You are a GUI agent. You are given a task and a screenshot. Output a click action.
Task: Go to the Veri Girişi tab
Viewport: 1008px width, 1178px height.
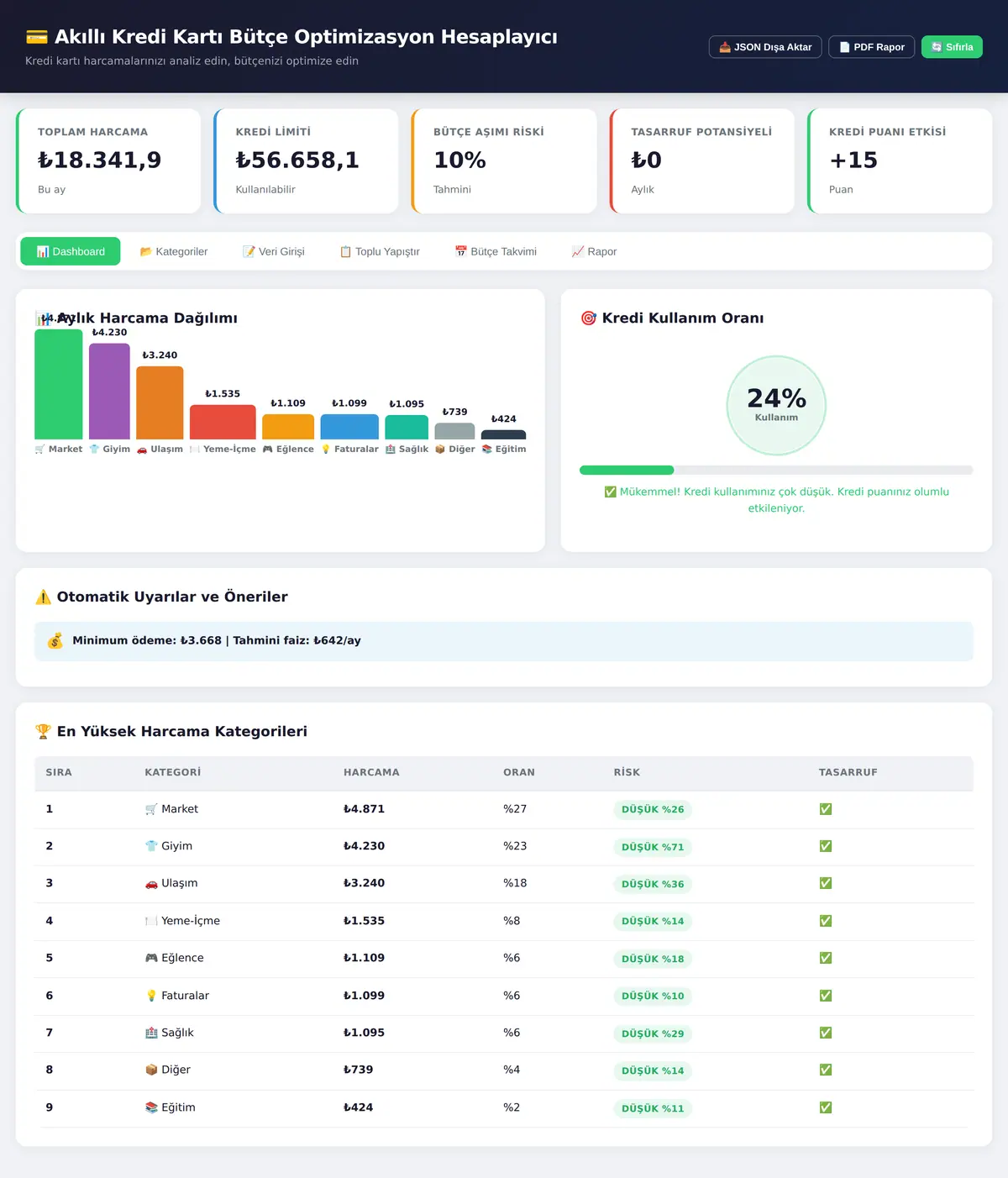click(273, 251)
